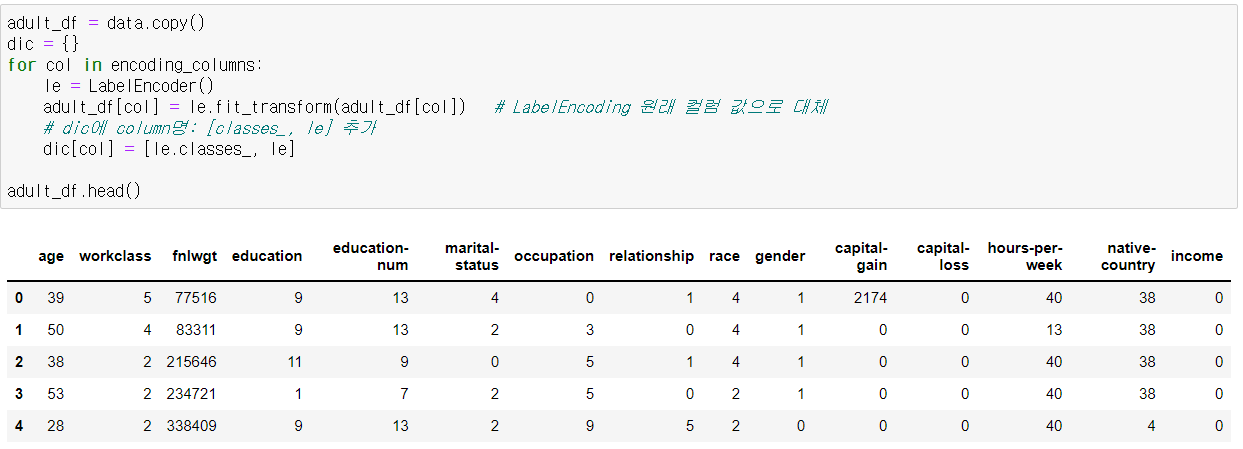Click the 'education-num' column header
The height and width of the screenshot is (449, 1243).
click(x=370, y=256)
